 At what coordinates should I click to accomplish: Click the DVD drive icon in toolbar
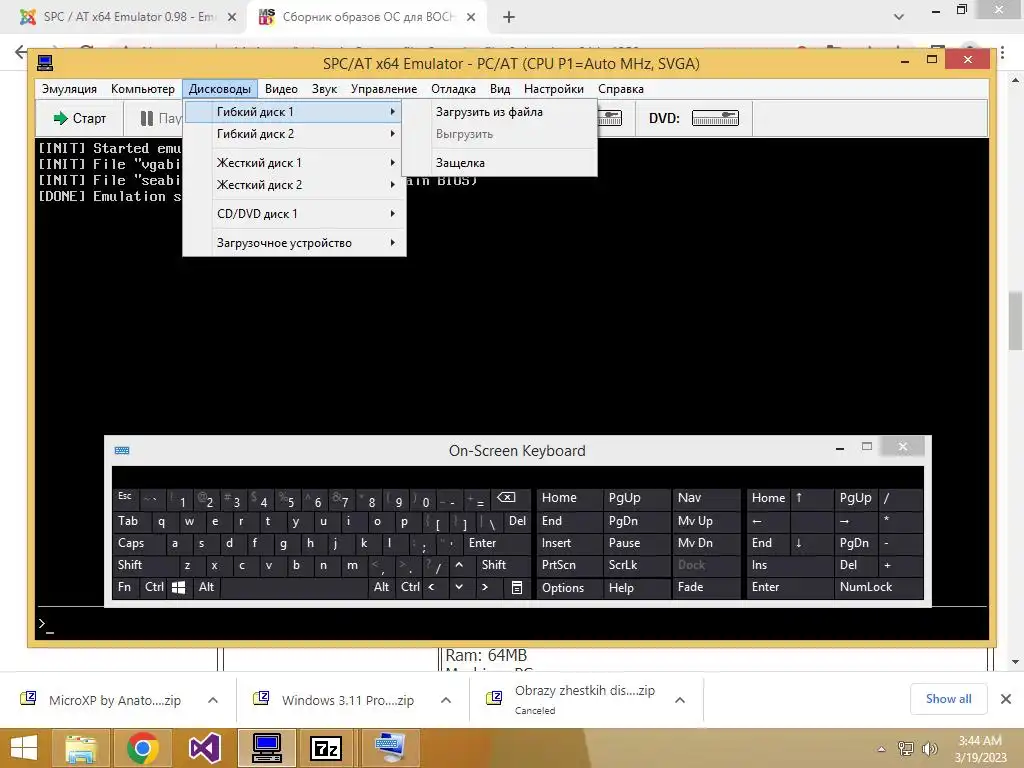coord(715,118)
